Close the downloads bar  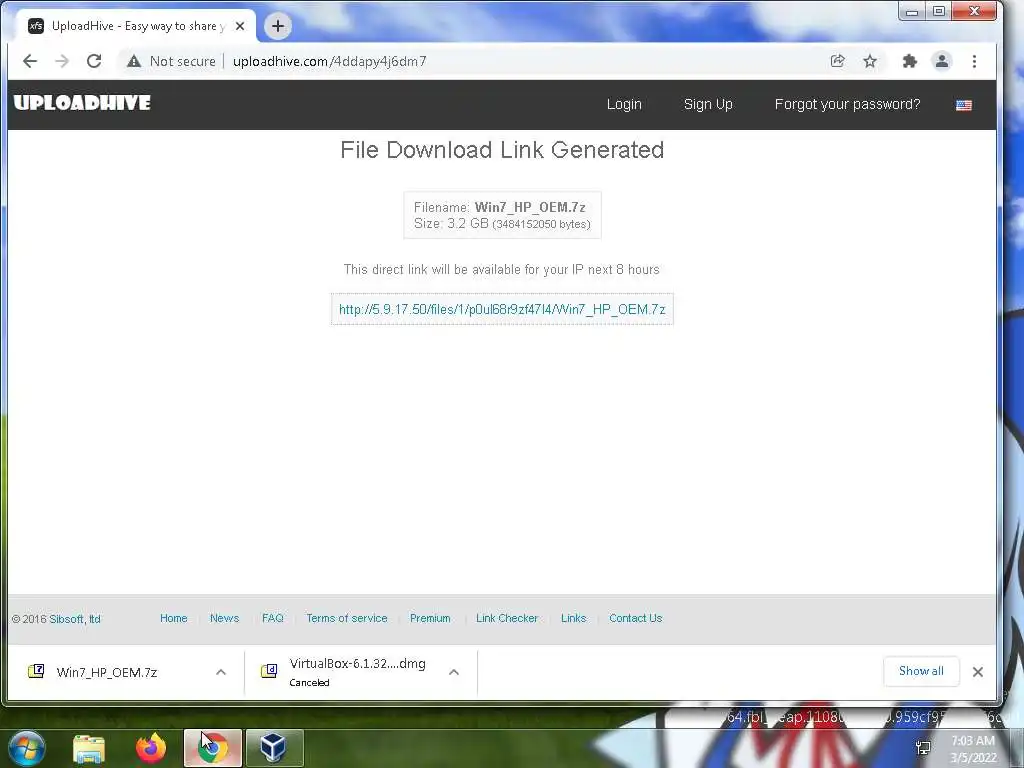[x=978, y=672]
